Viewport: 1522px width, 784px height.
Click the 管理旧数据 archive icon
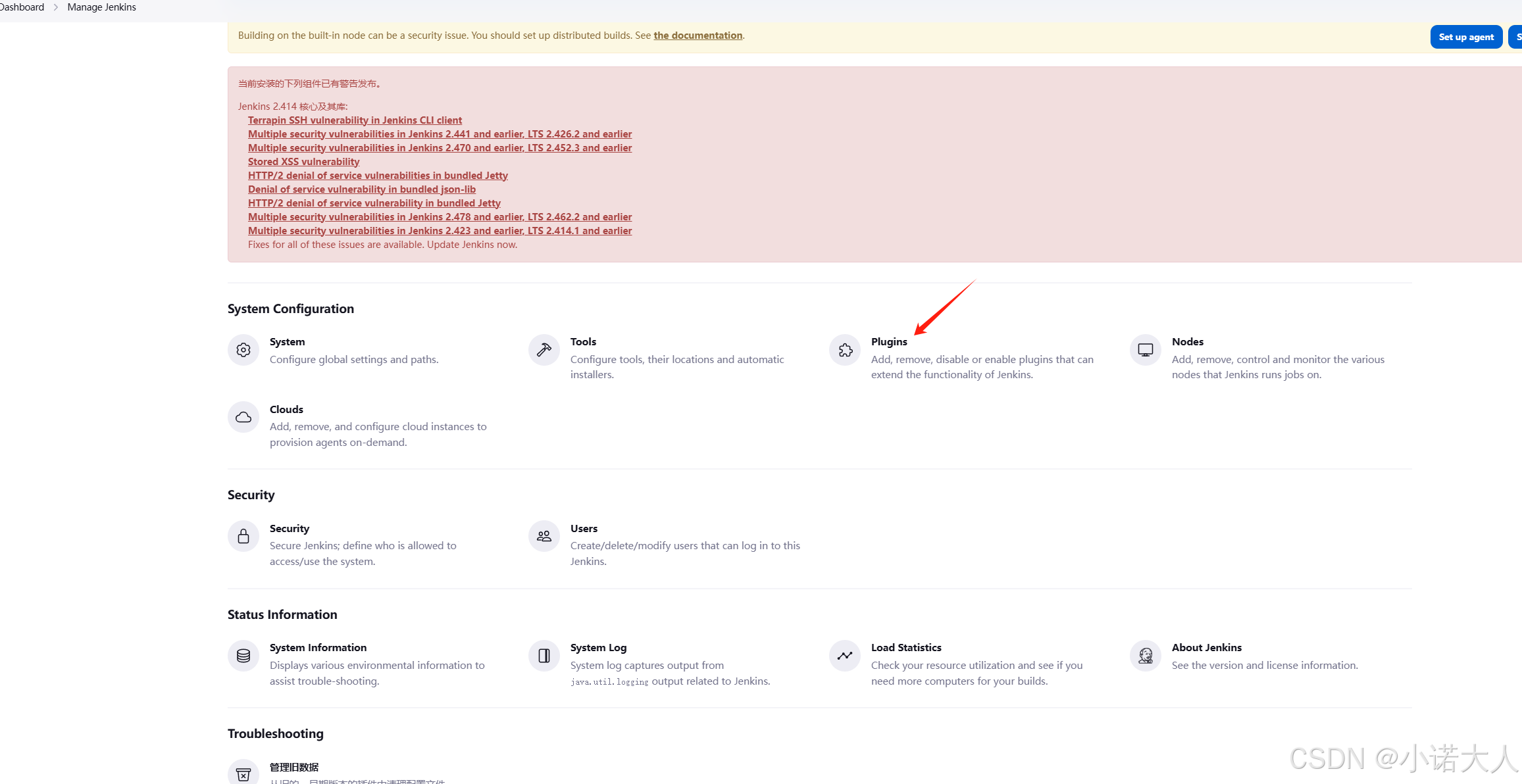[243, 773]
